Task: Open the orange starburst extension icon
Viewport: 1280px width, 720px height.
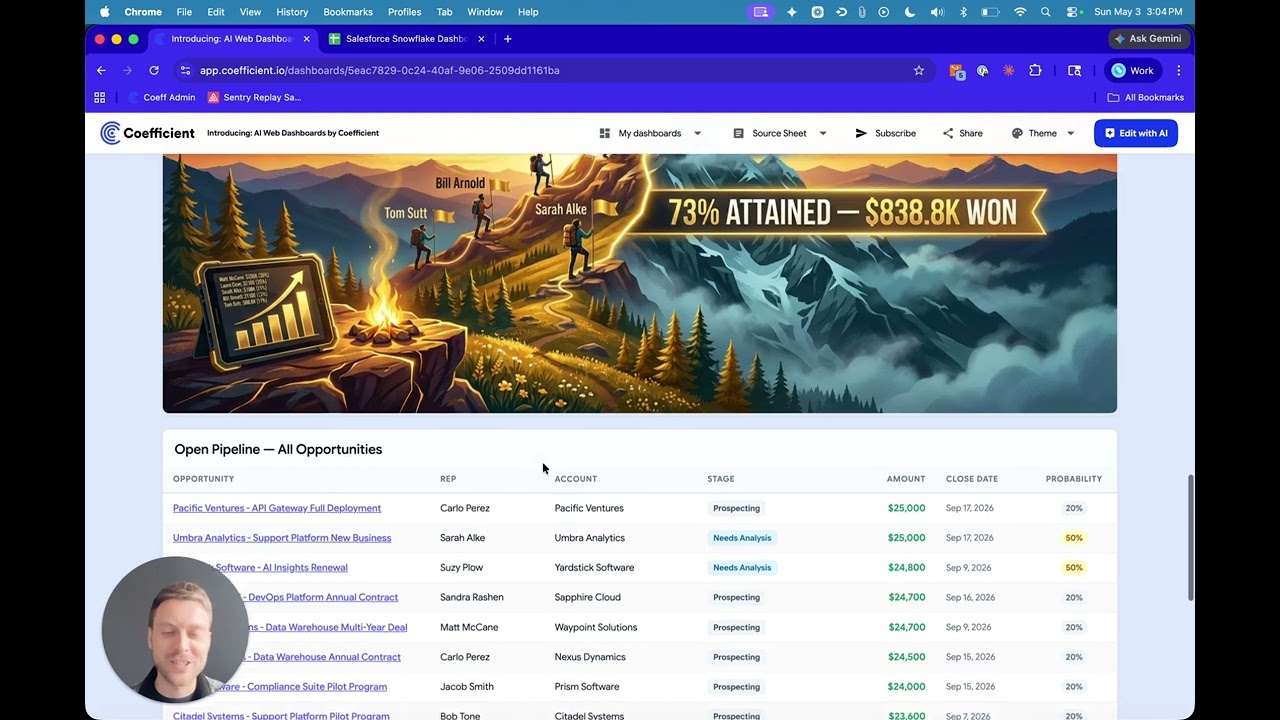Action: (1008, 70)
